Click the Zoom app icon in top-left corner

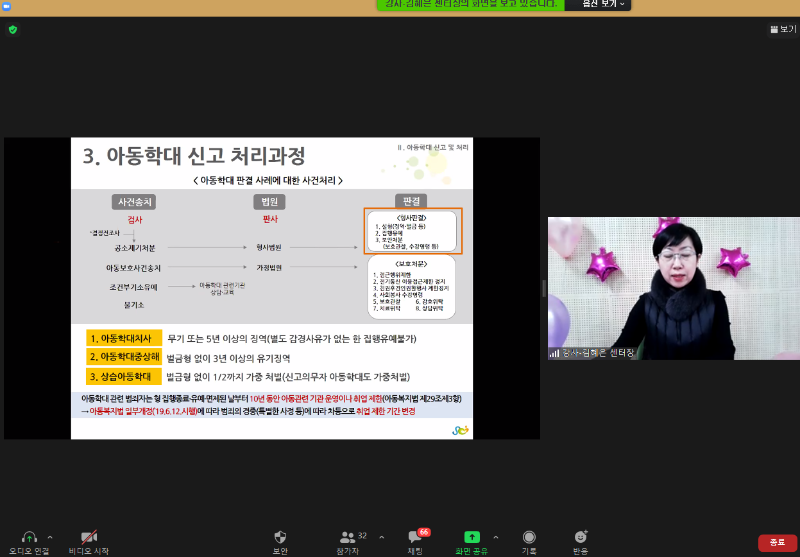click(6, 6)
